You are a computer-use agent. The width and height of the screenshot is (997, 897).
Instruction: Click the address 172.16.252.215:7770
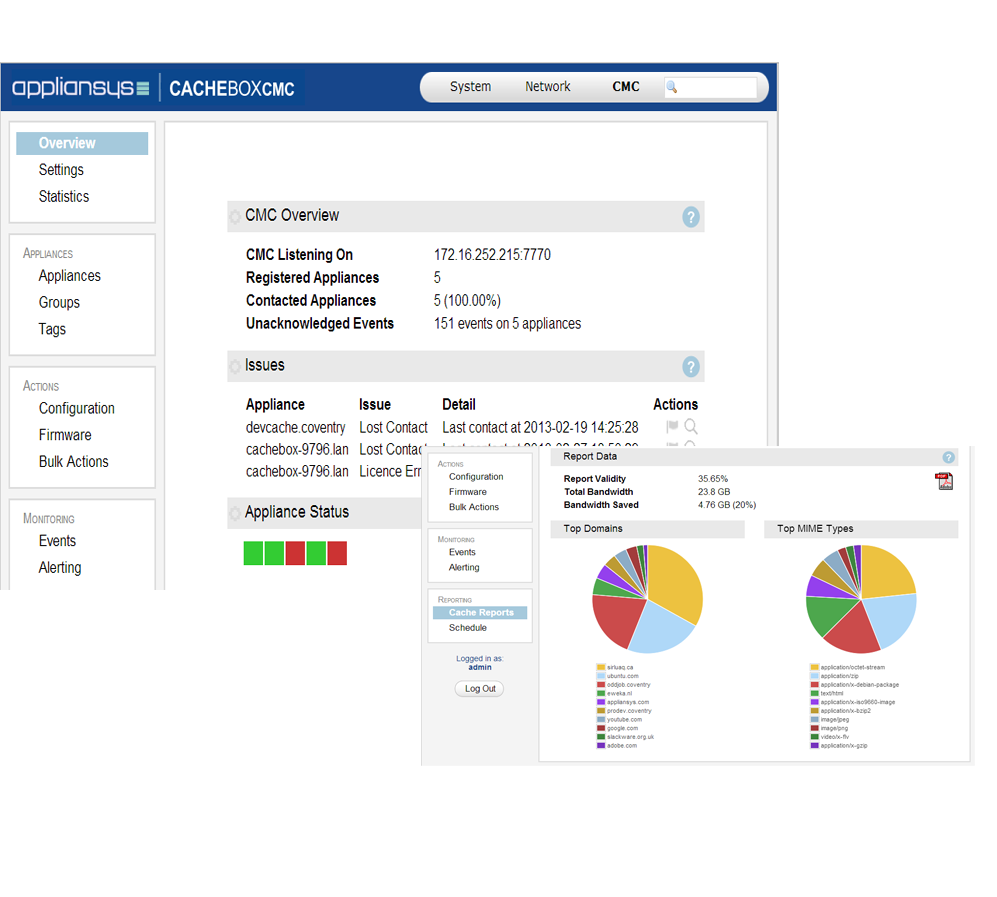click(x=492, y=255)
